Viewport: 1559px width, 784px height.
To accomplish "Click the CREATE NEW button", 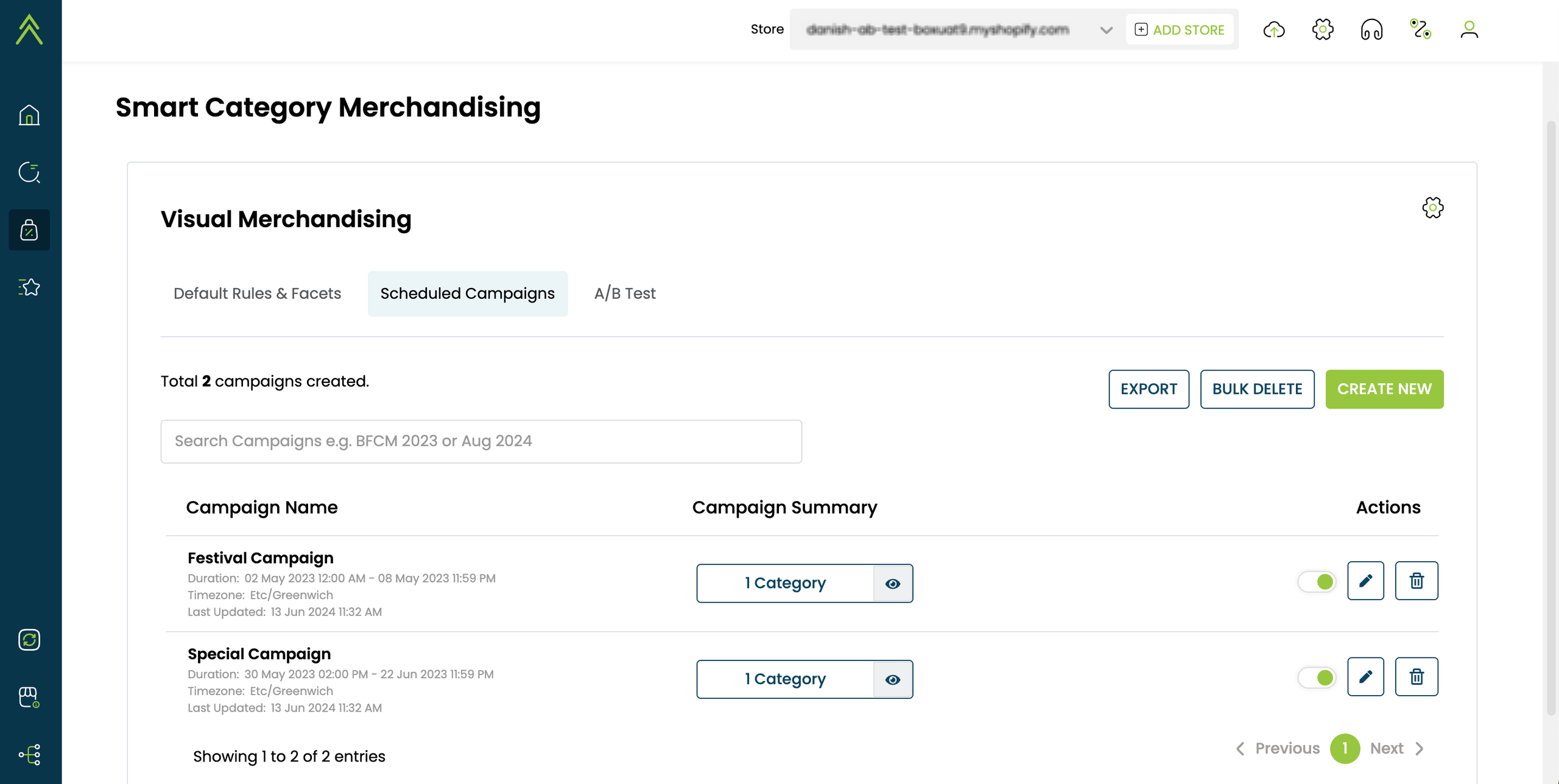I will tap(1384, 389).
